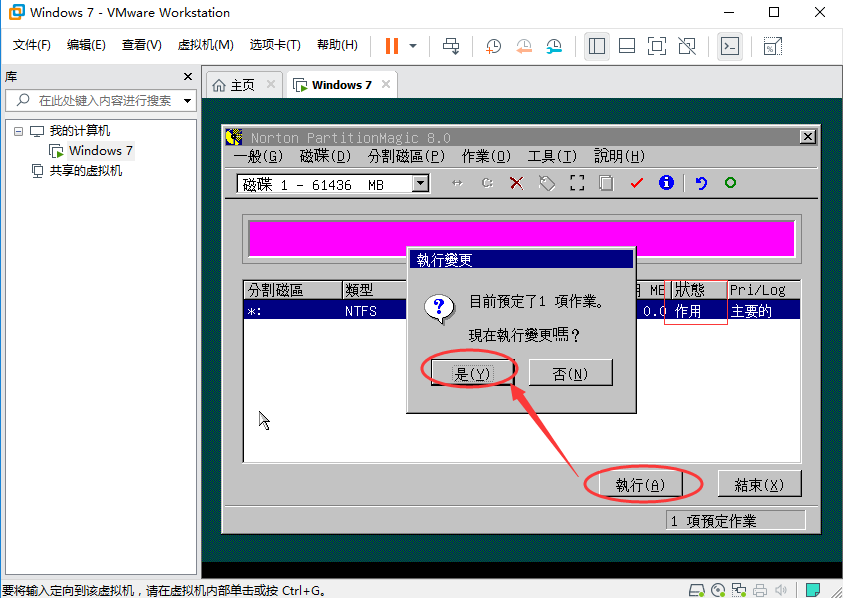Open the 虚拟机(M) menu
Viewport: 843px width, 598px height.
click(205, 45)
